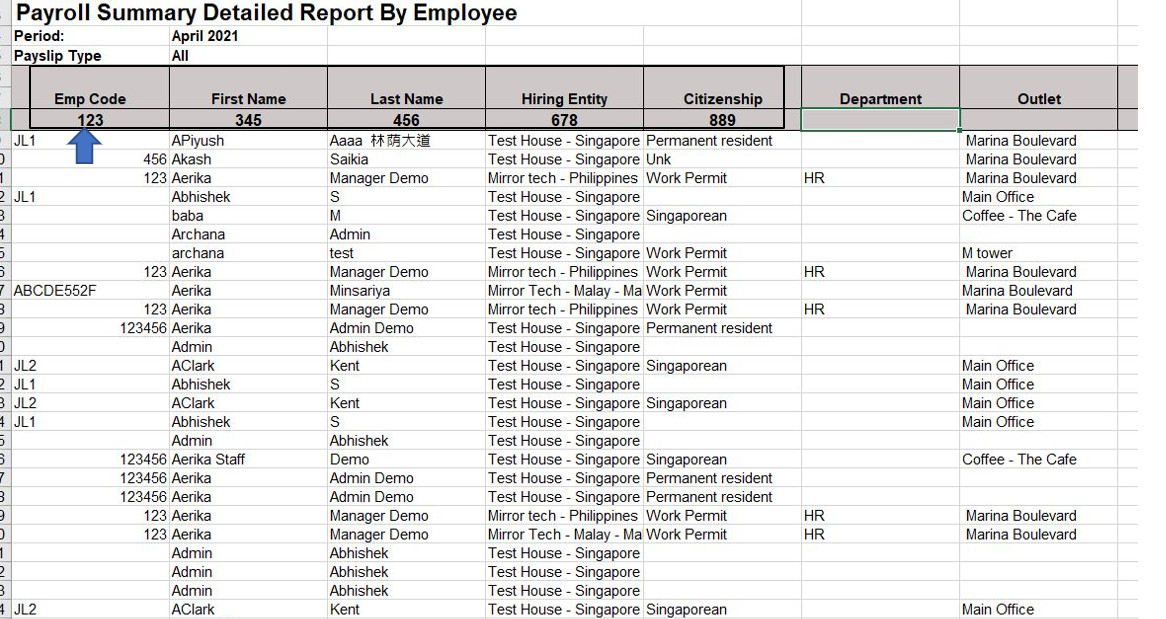
Task: Click the report title cell
Action: pyautogui.click(x=266, y=13)
